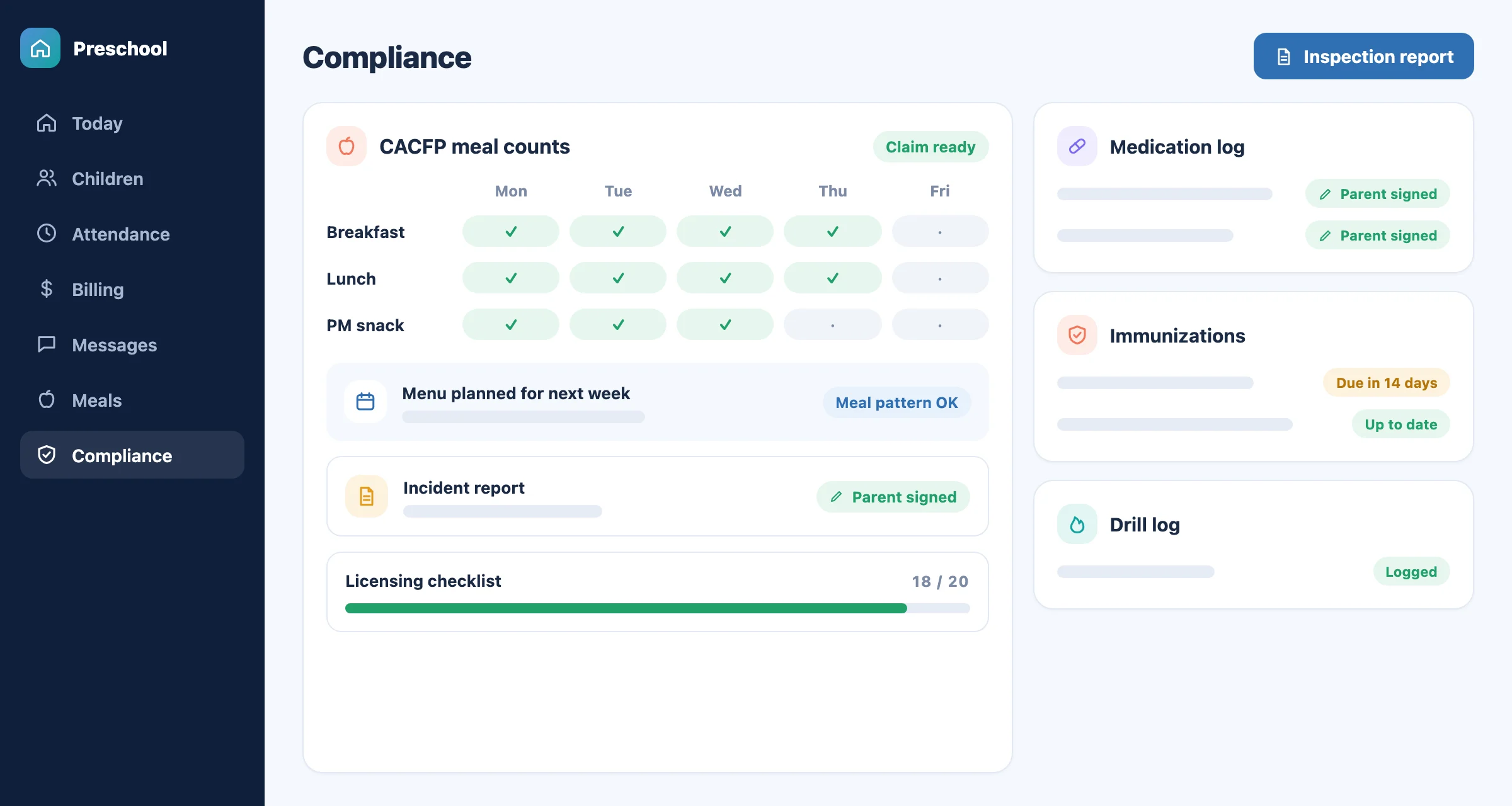Click the Menu planned for next week row

coord(658,402)
